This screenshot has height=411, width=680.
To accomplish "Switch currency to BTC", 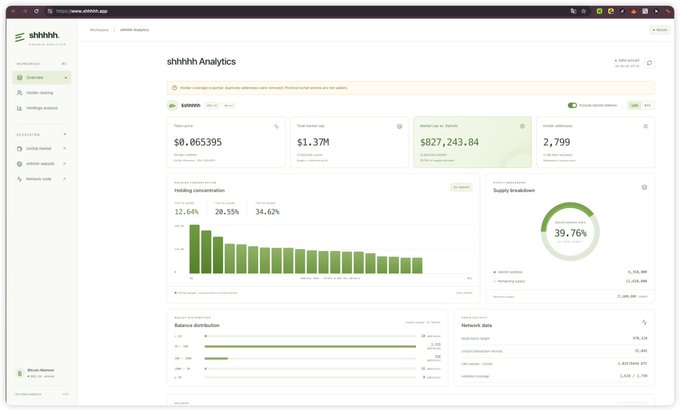I will tap(647, 105).
